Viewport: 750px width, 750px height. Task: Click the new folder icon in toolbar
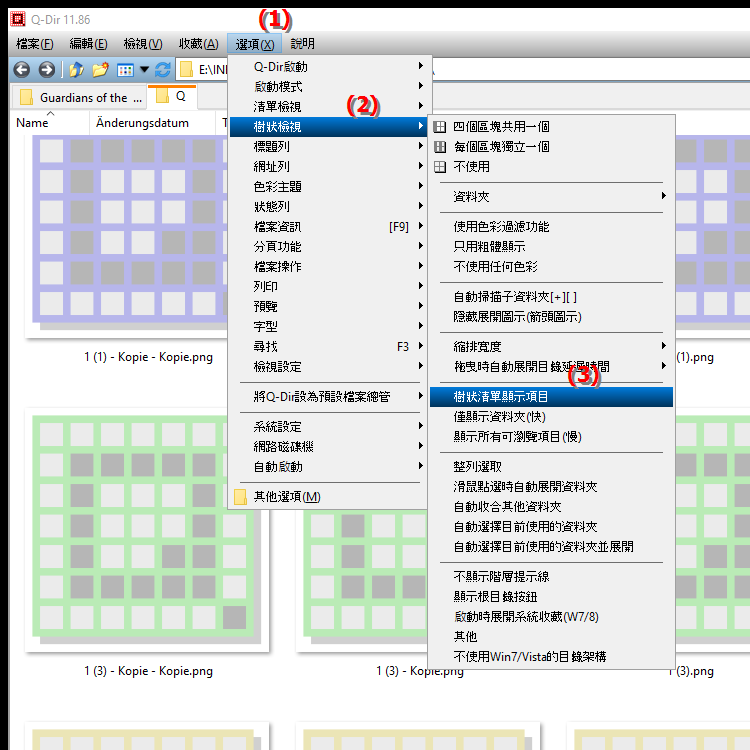[x=100, y=70]
